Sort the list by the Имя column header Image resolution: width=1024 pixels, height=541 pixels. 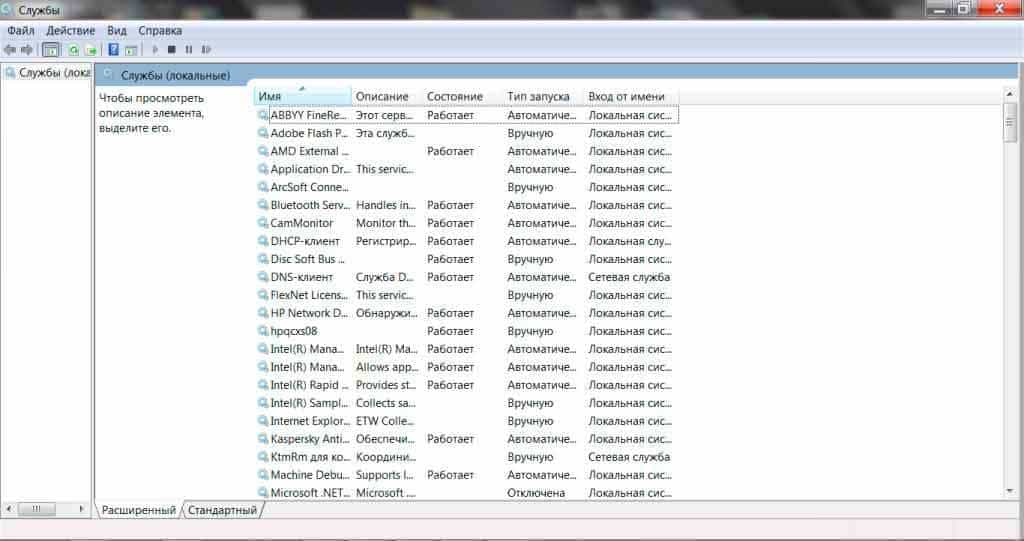point(300,96)
